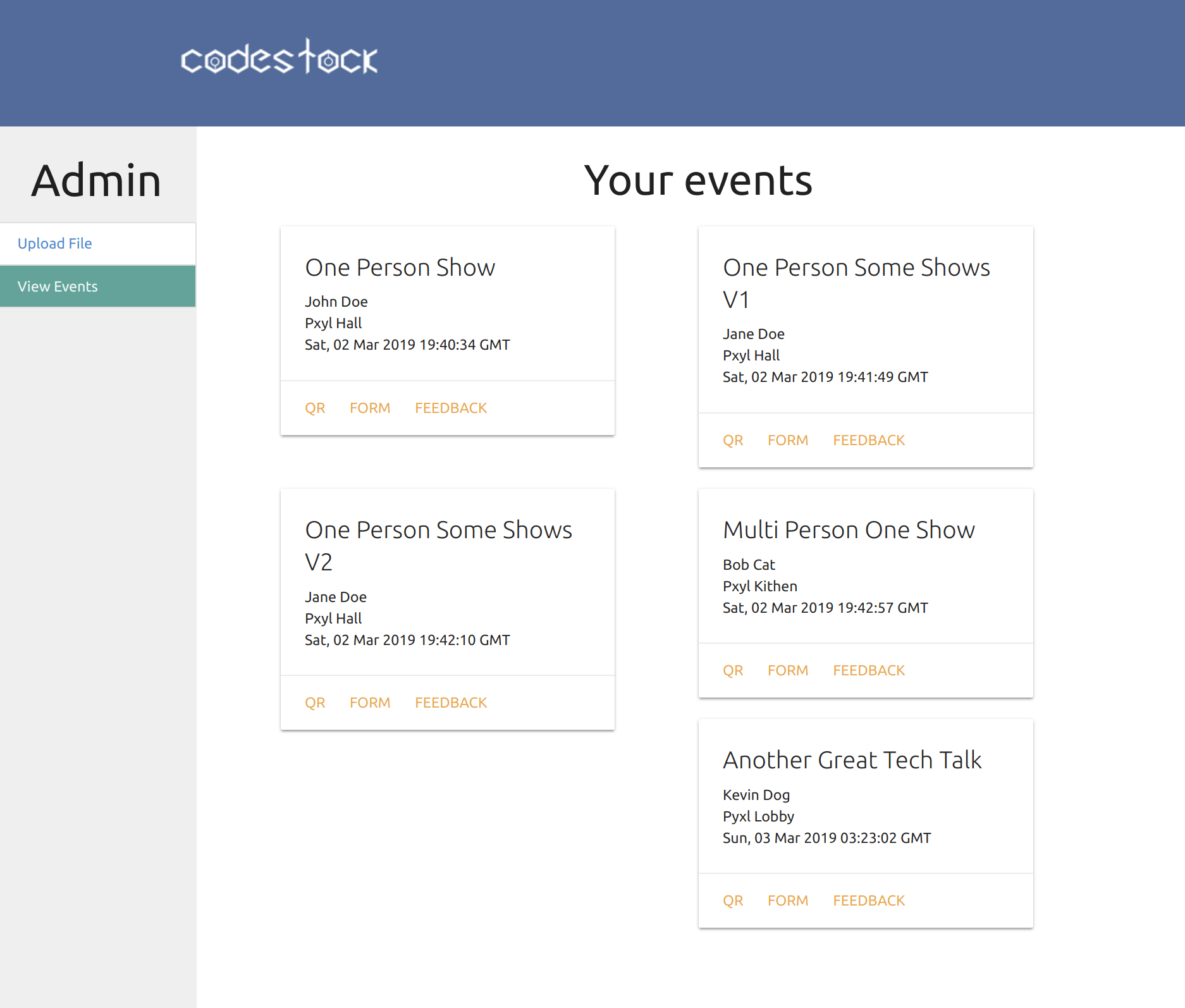Screen dimensions: 1185x1008
Task: Open the Upload File menu item
Action: 55,243
